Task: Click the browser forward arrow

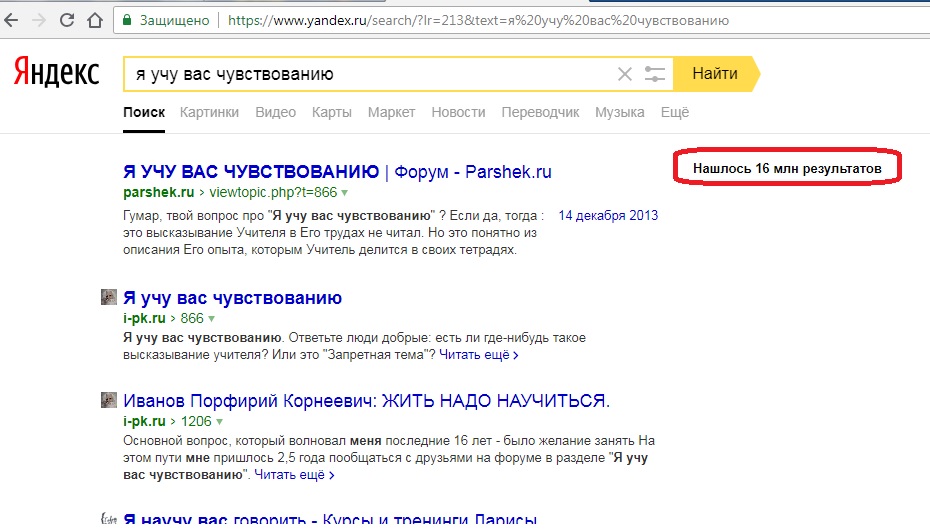Action: tap(40, 19)
